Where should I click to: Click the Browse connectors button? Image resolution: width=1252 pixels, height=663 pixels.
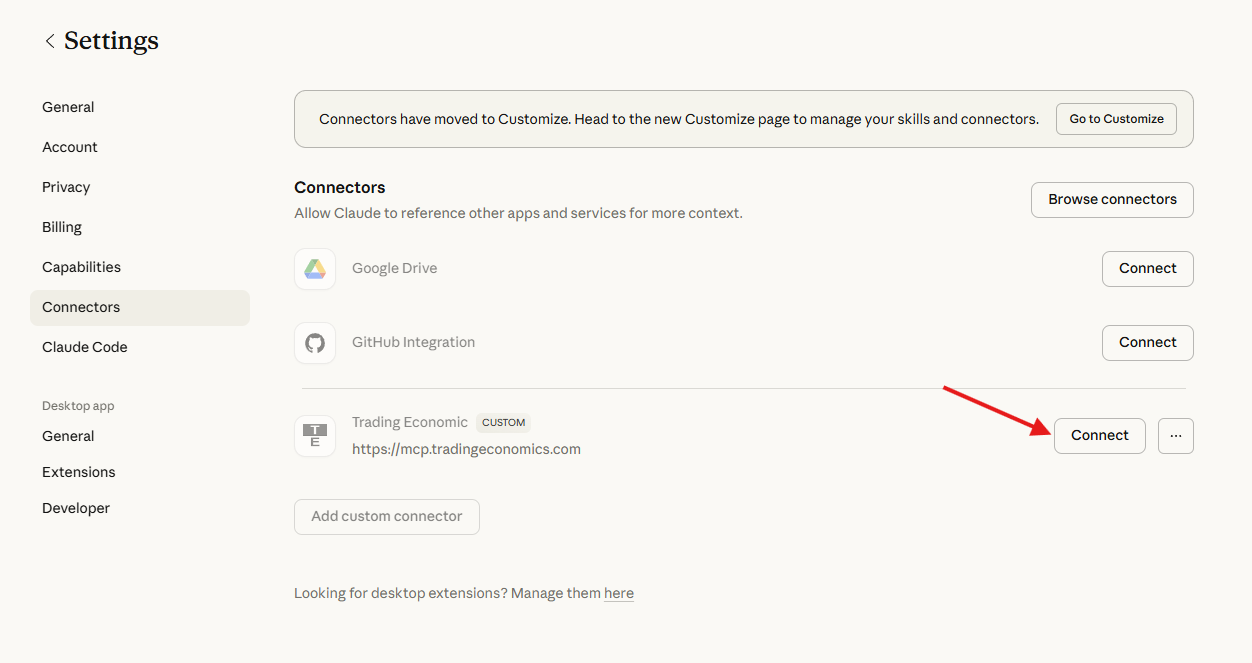coord(1112,200)
